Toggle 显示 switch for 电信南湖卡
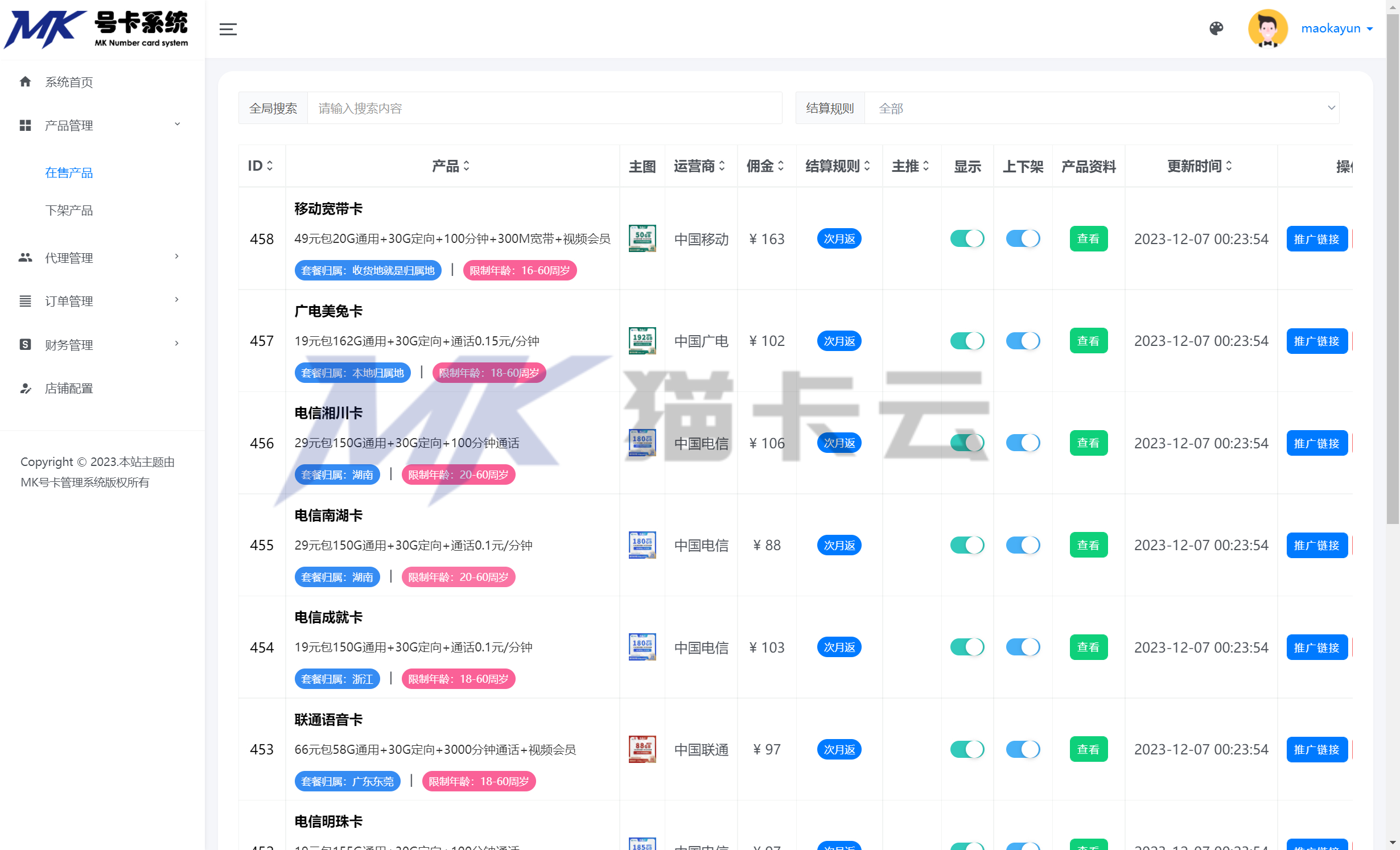This screenshot has width=1400, height=850. 967,545
